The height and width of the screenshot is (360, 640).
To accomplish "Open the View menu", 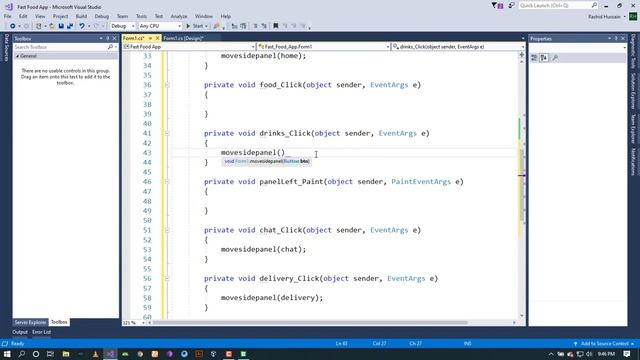I will (40, 16).
